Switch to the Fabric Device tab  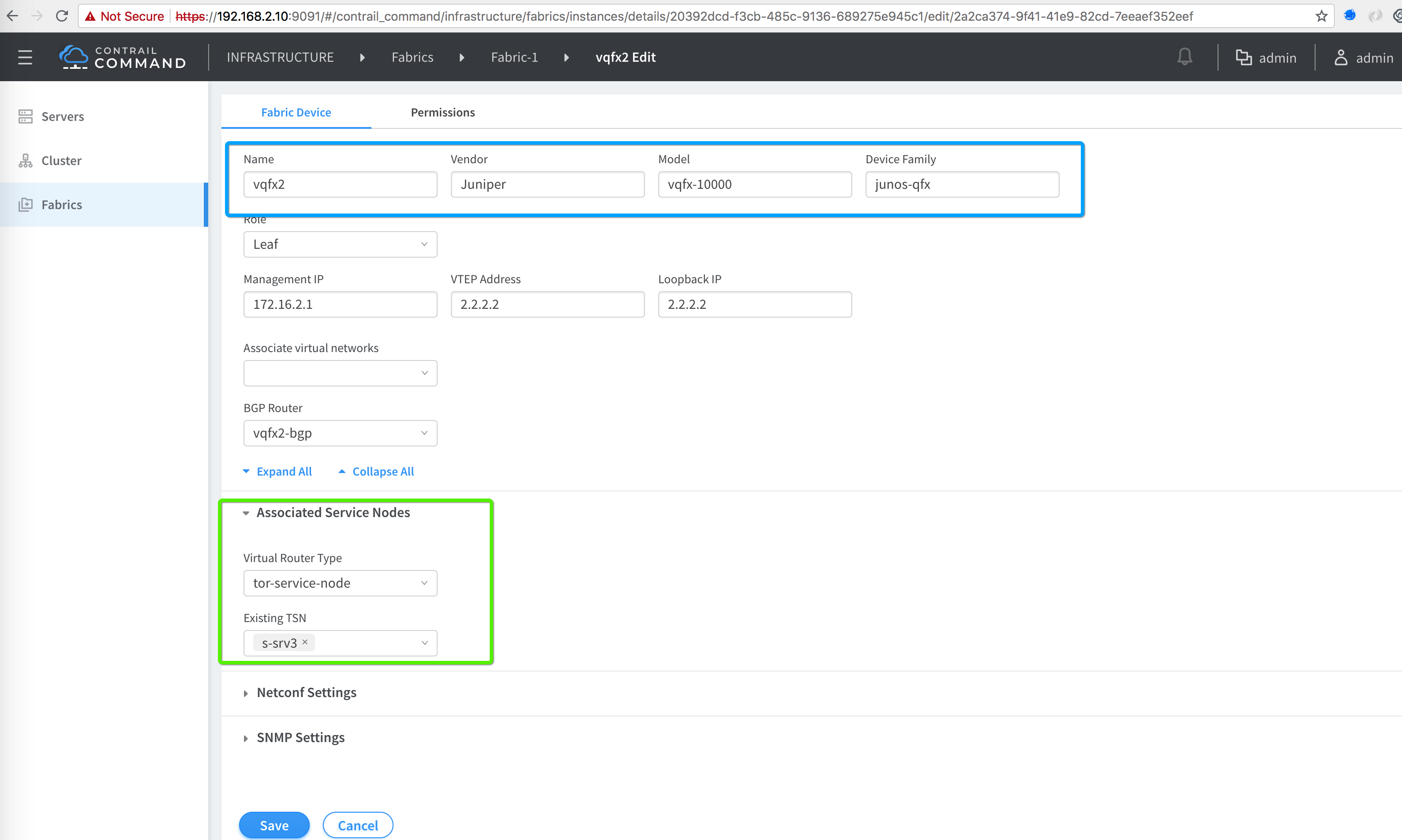pos(296,112)
